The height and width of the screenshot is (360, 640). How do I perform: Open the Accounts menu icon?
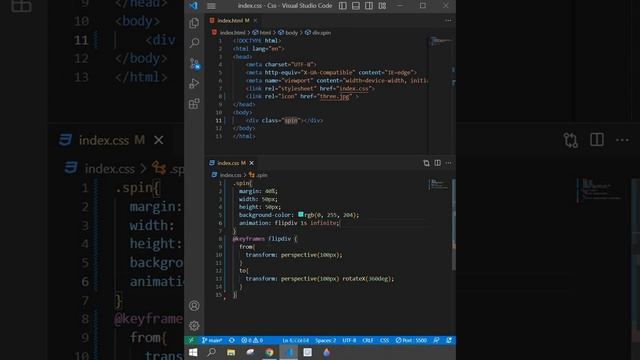194,305
